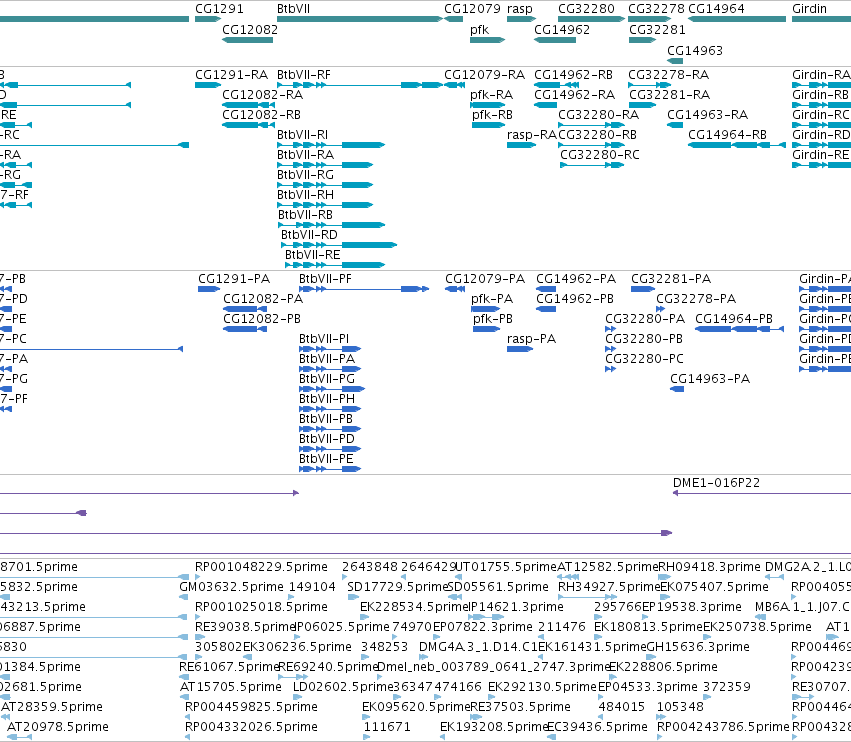The image size is (851, 742).
Task: Click the CG32280-PB protein label
Action: (644, 339)
